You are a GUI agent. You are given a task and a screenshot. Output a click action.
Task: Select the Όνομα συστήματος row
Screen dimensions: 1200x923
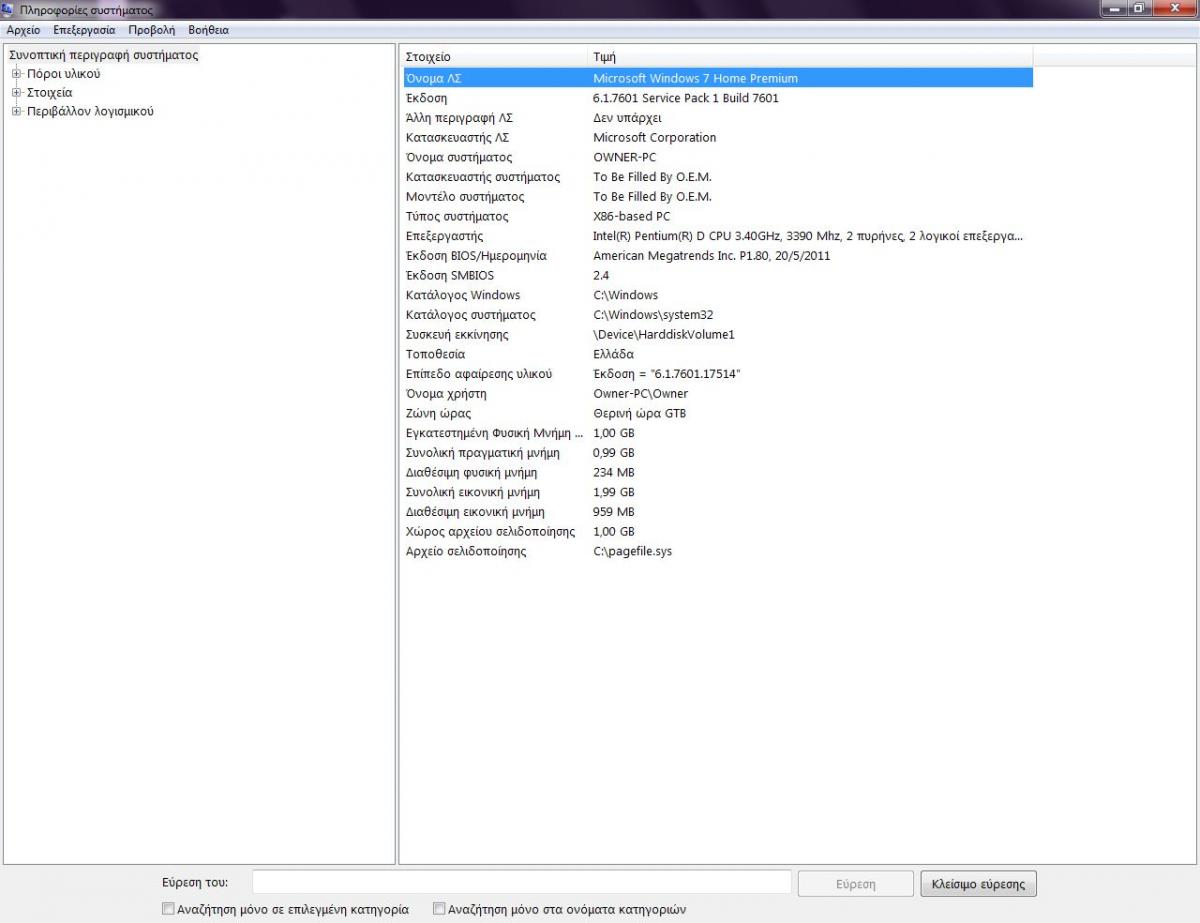717,157
